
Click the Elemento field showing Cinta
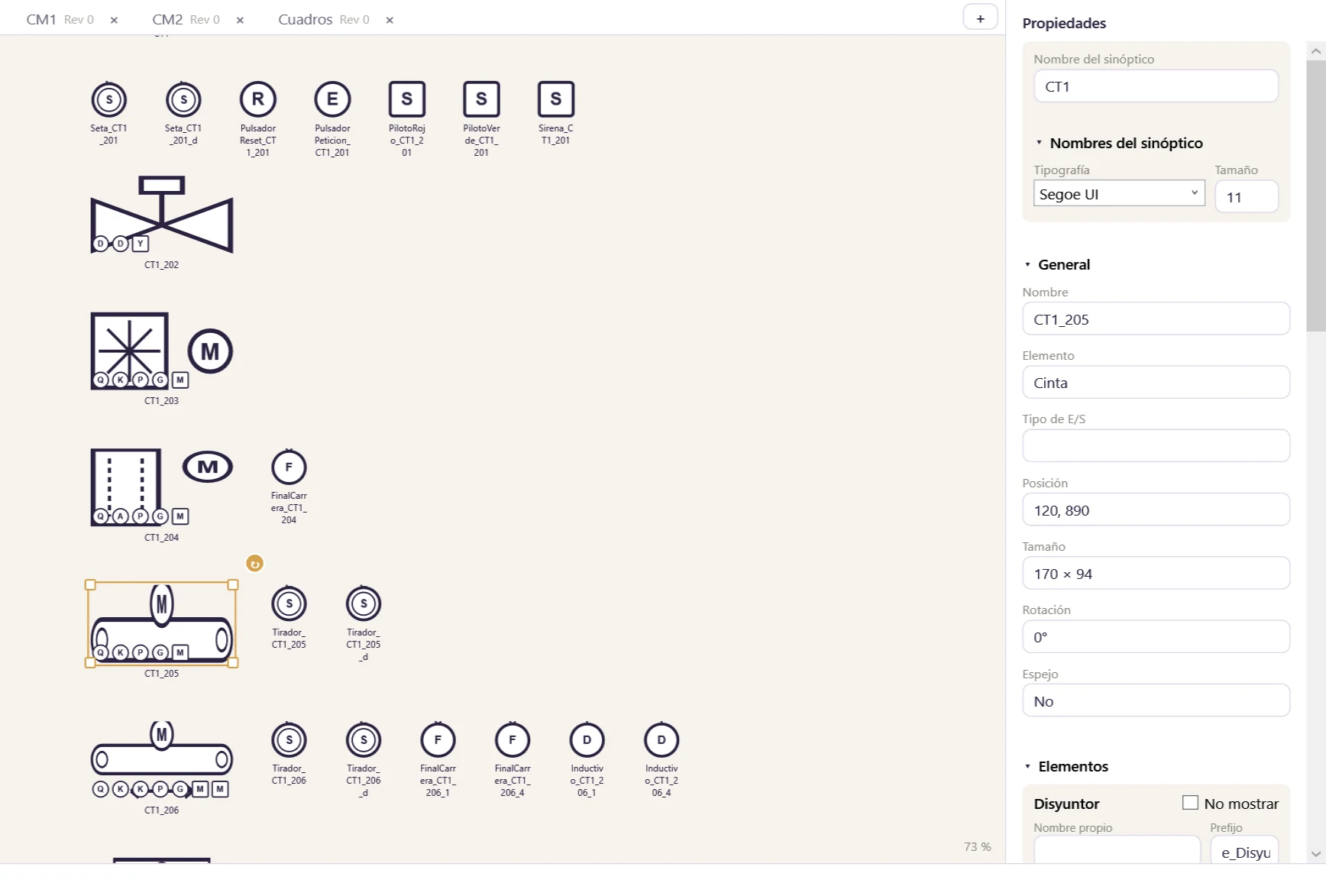(1156, 382)
